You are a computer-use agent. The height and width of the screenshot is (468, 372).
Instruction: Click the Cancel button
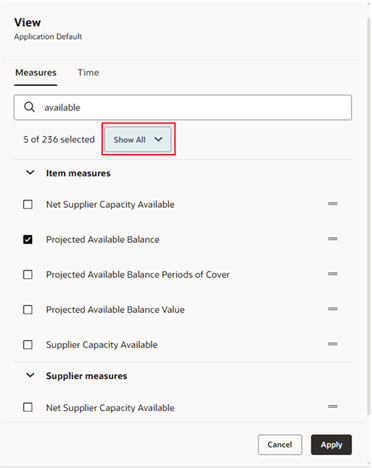coord(280,445)
